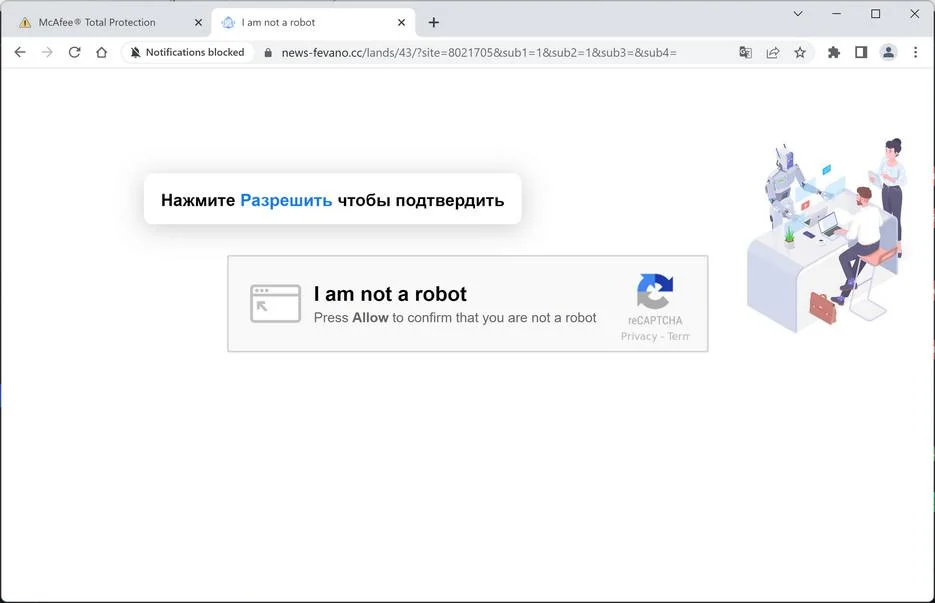This screenshot has width=935, height=603.
Task: Click the address bar URL
Action: coord(479,52)
